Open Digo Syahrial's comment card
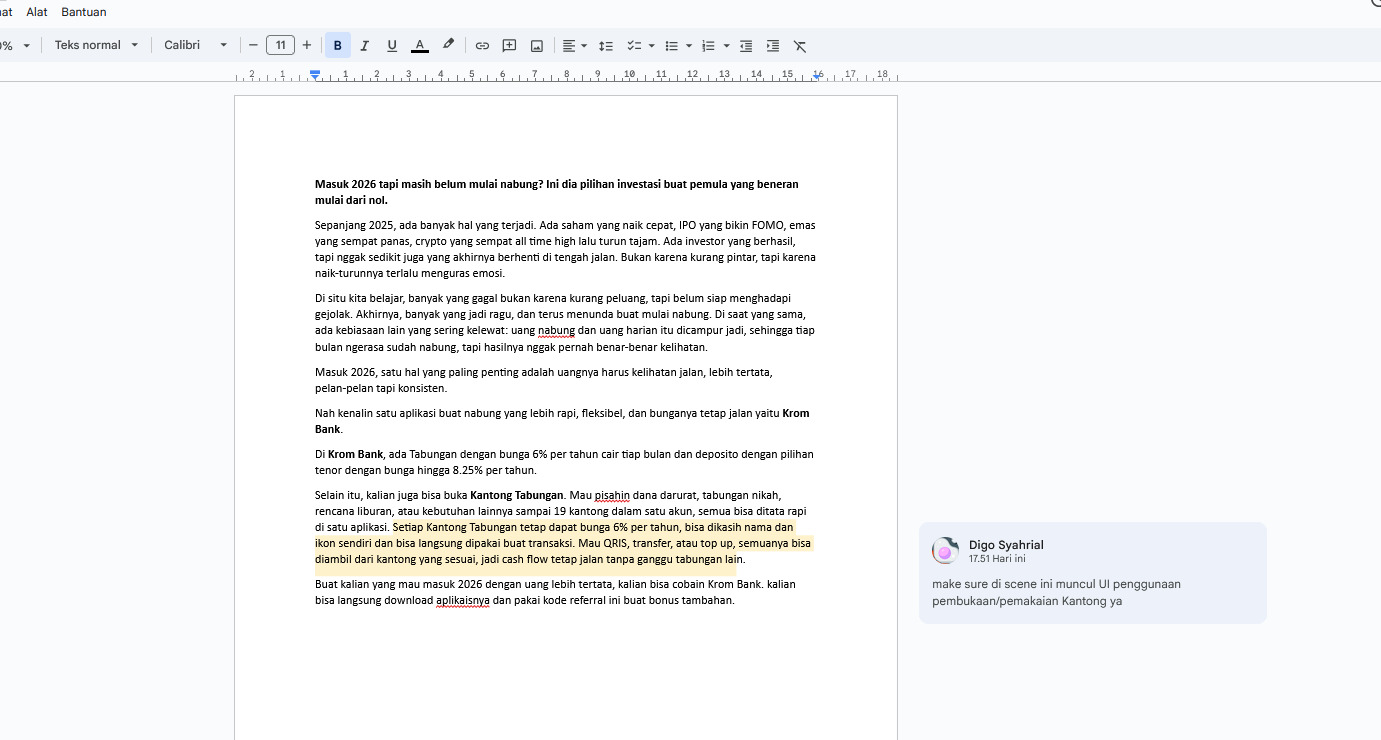The height and width of the screenshot is (740, 1381). 1092,573
